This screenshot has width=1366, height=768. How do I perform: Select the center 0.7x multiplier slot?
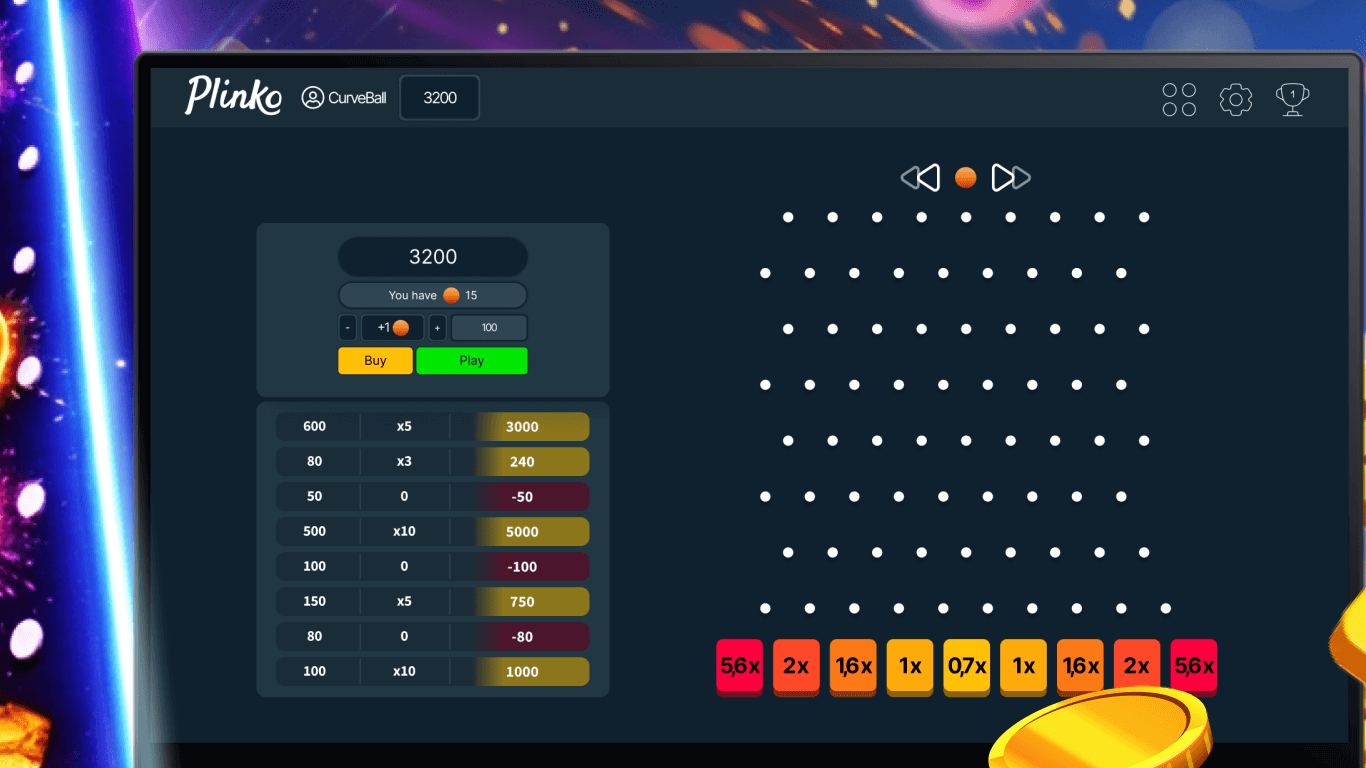[x=966, y=667]
